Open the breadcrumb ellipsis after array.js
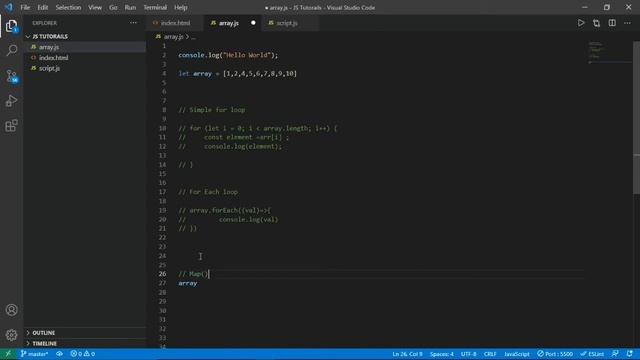 pyautogui.click(x=193, y=37)
